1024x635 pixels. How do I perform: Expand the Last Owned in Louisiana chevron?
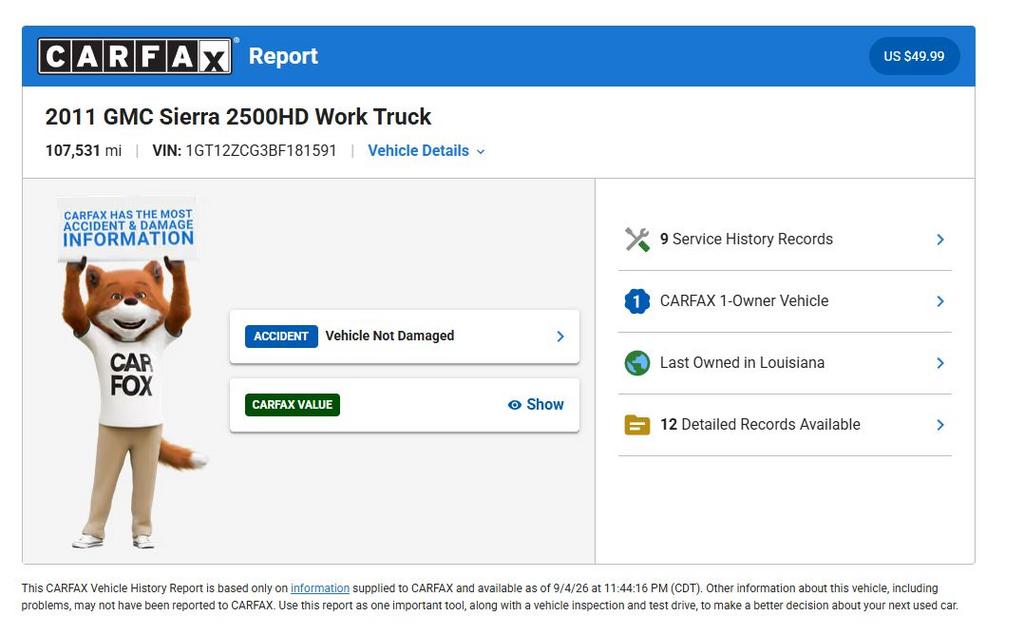tap(940, 363)
